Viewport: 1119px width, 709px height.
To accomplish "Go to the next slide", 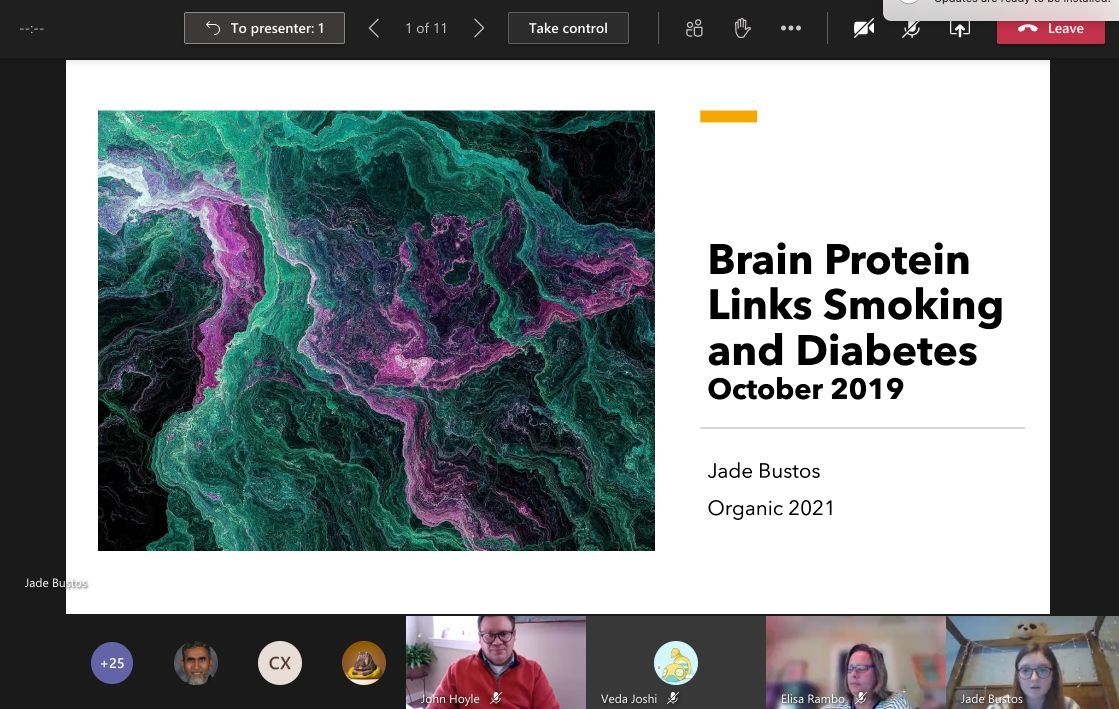I will (479, 29).
